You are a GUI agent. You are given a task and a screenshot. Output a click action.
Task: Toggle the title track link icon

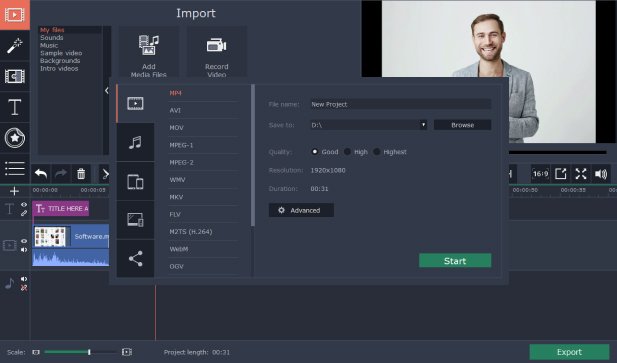tap(24, 213)
